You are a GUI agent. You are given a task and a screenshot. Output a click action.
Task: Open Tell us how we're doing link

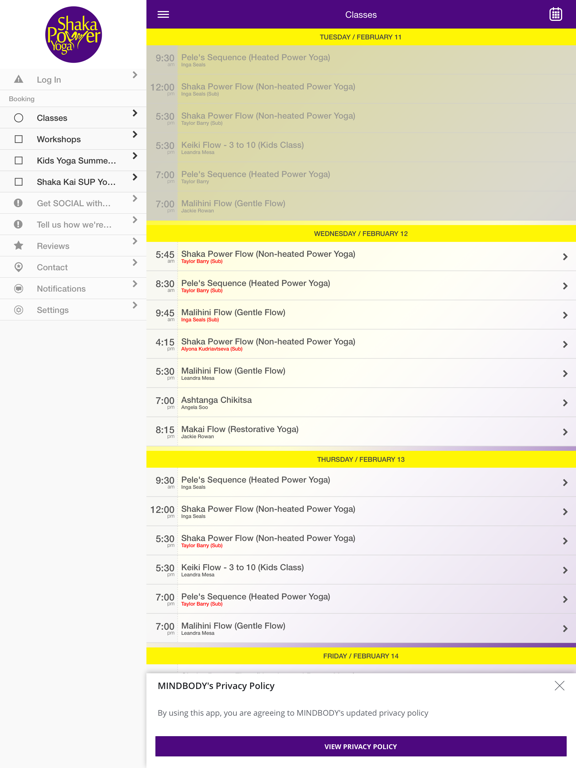click(x=73, y=224)
